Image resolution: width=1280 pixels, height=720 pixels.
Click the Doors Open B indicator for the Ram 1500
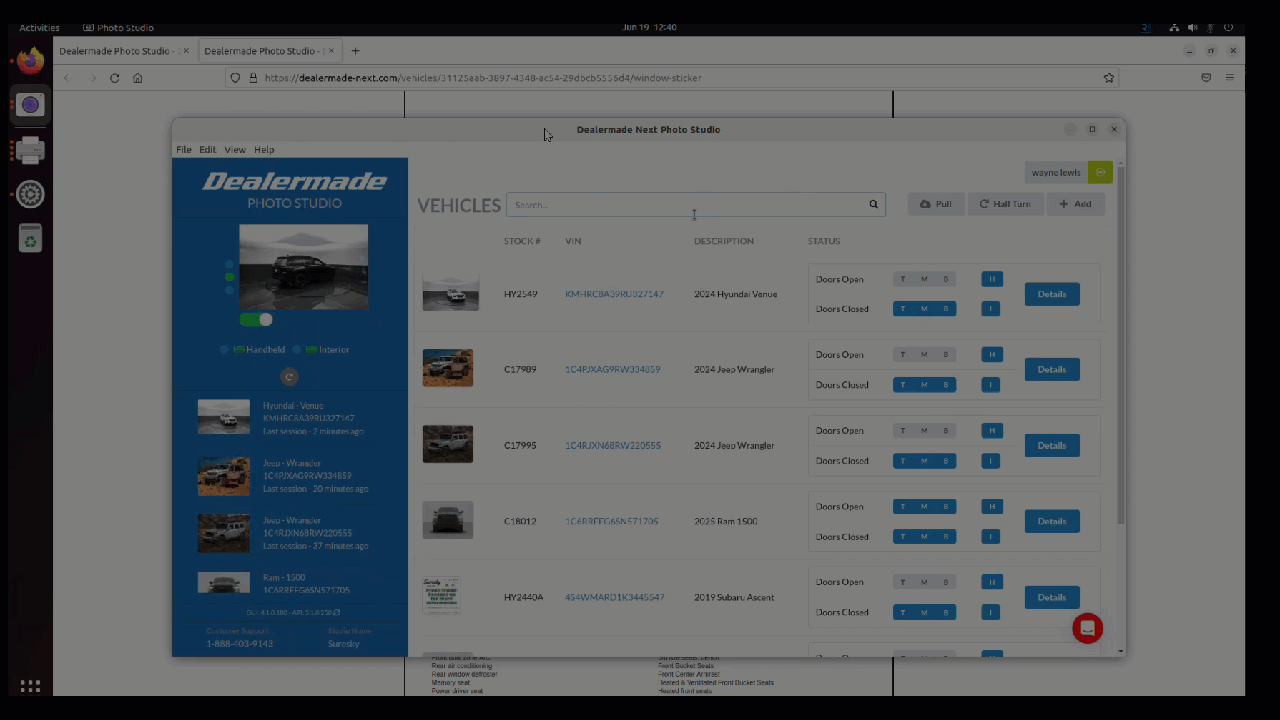(946, 506)
